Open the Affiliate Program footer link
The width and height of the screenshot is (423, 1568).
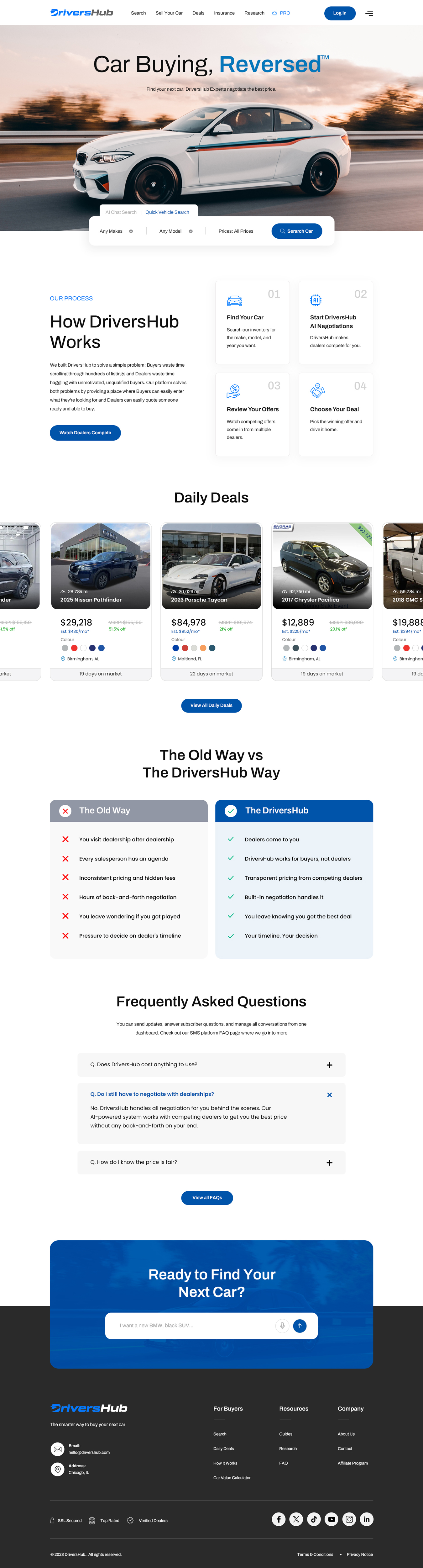tap(352, 1463)
